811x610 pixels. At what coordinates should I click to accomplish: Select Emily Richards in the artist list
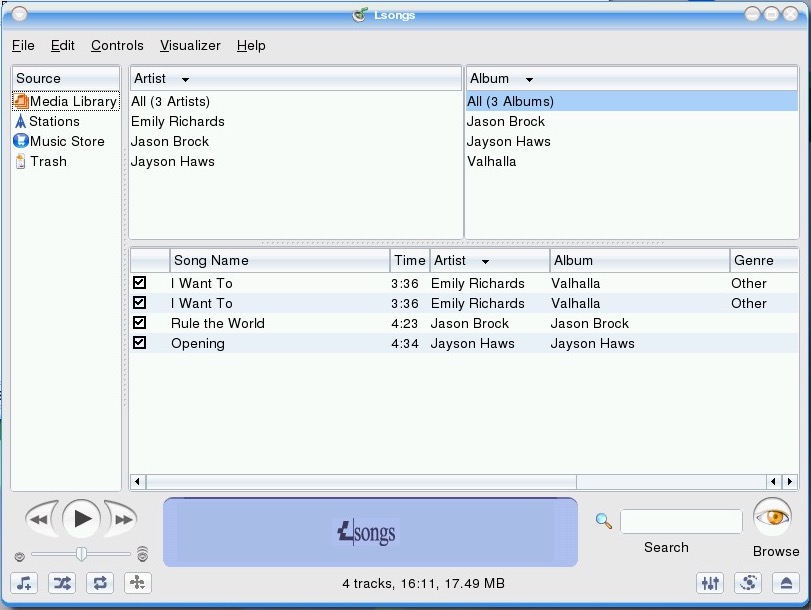(x=178, y=121)
